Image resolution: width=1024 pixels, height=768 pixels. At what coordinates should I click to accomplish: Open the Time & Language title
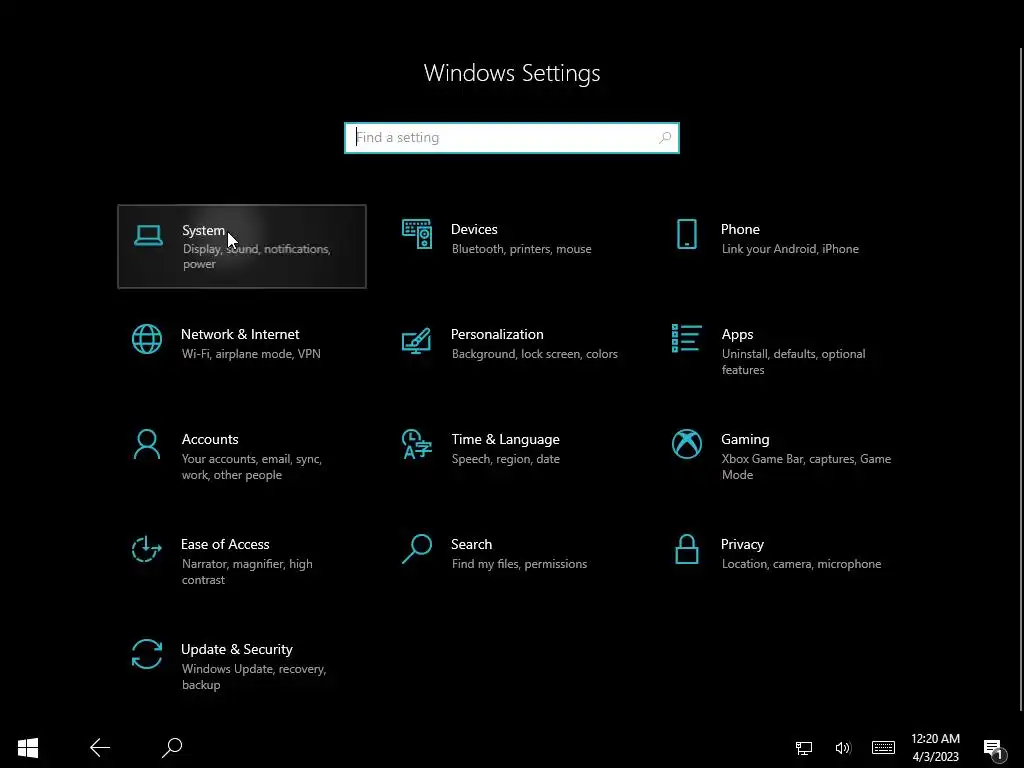pyautogui.click(x=505, y=440)
